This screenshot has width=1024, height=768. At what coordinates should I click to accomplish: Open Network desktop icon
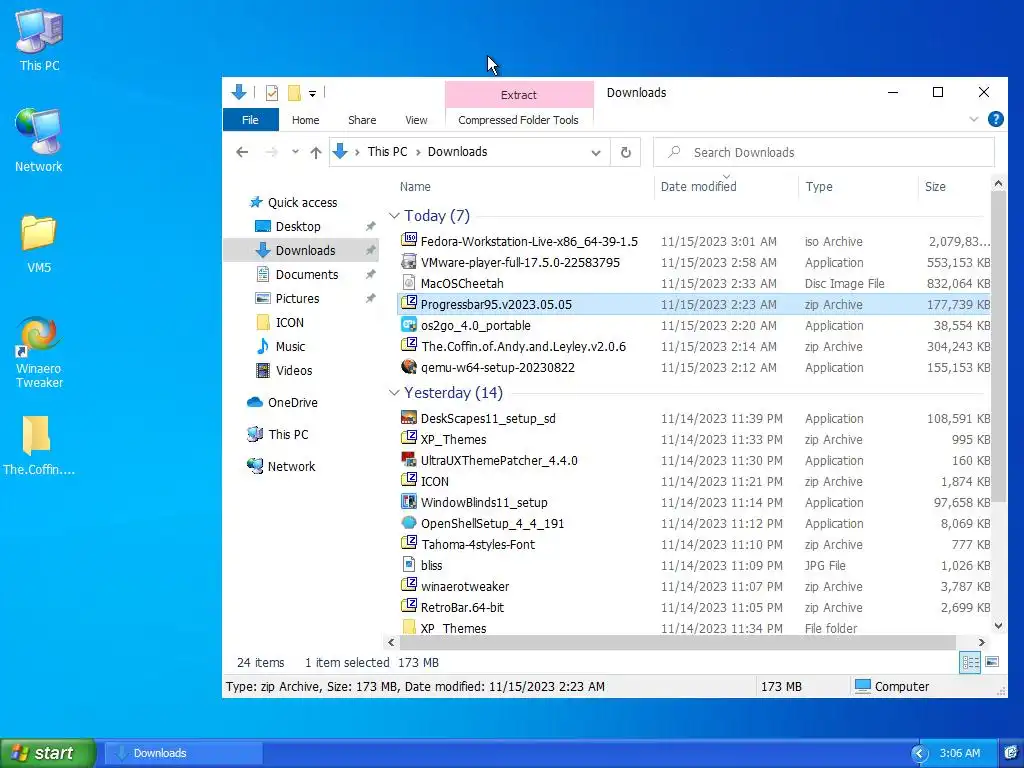[39, 140]
